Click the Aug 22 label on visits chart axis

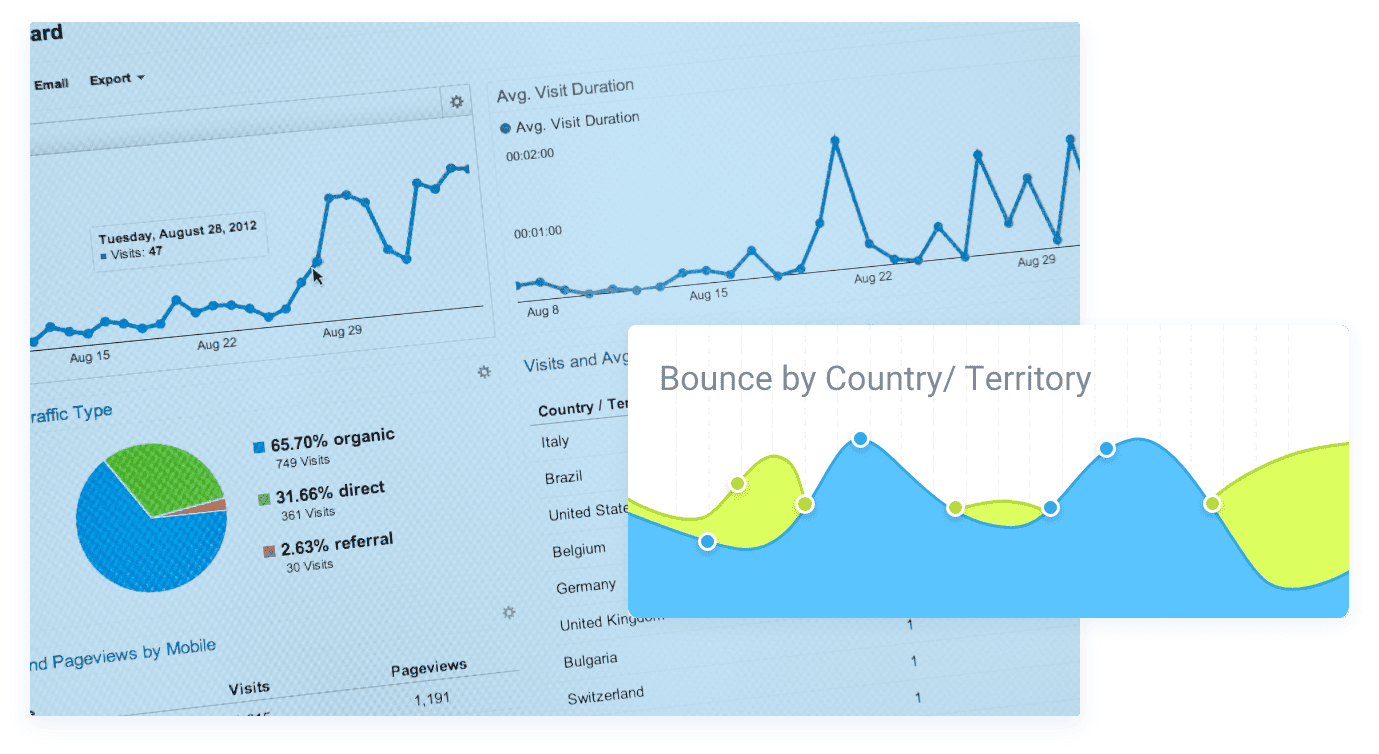216,343
